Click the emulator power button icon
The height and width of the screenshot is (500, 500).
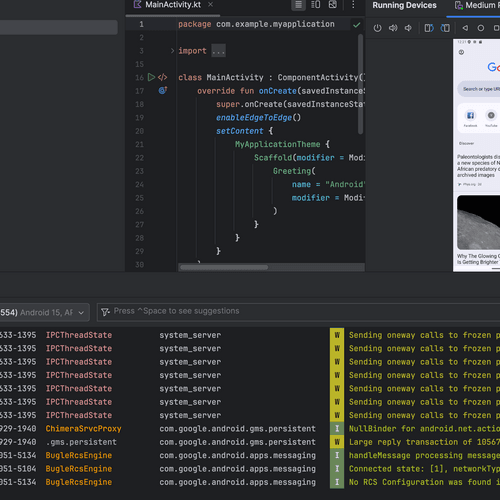point(377,28)
